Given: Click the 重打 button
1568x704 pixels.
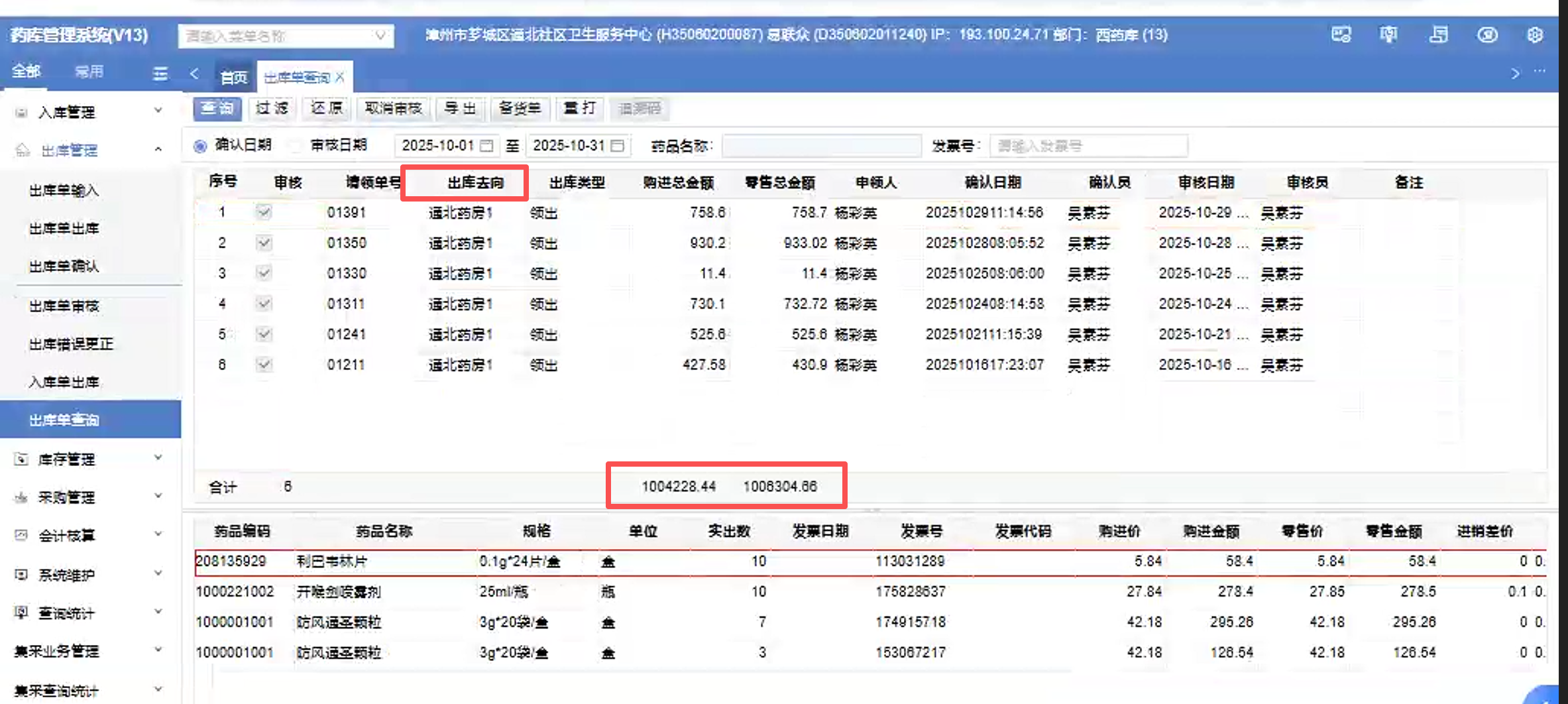Looking at the screenshot, I should pyautogui.click(x=579, y=109).
